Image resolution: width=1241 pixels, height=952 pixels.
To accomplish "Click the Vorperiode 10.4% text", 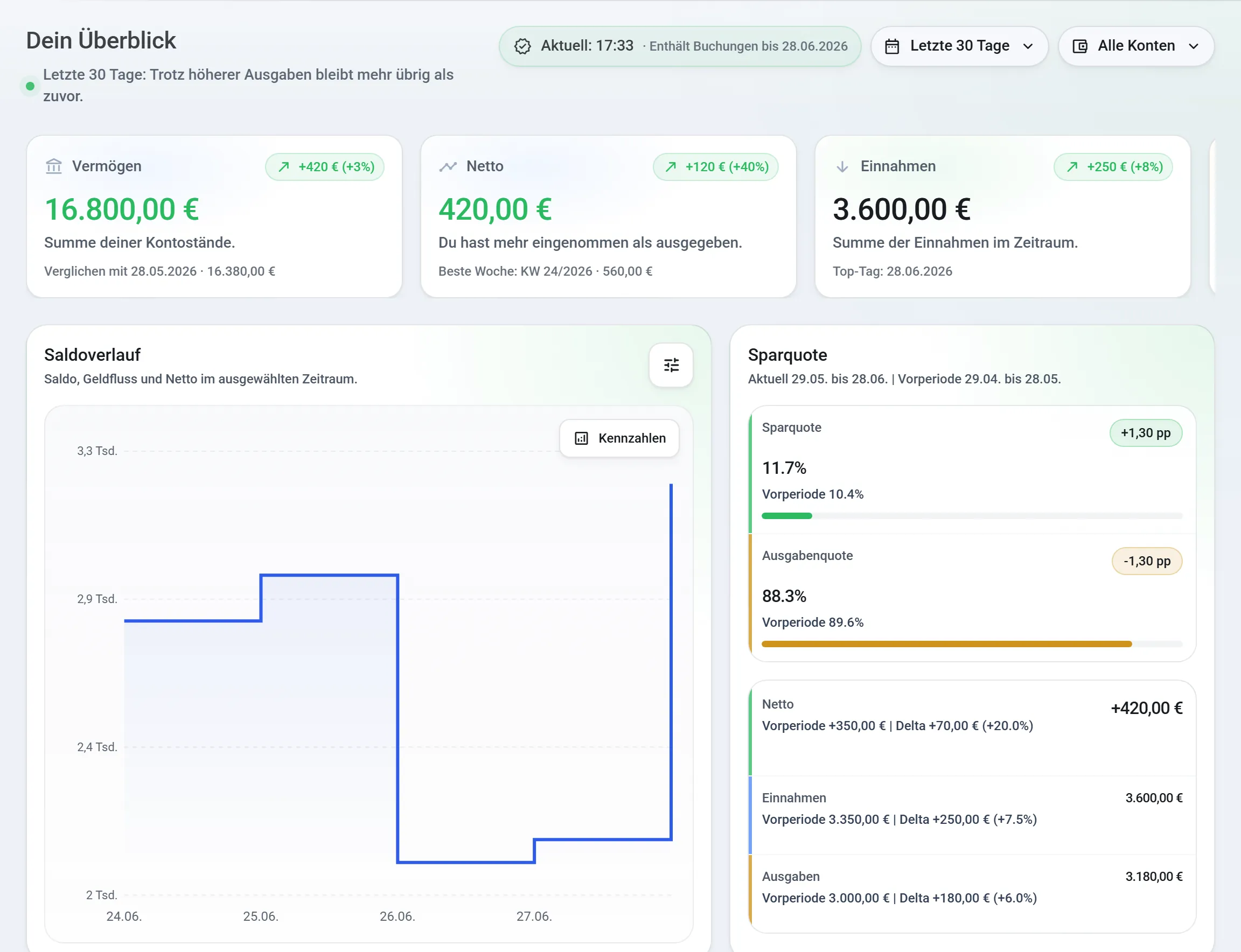I will [812, 494].
